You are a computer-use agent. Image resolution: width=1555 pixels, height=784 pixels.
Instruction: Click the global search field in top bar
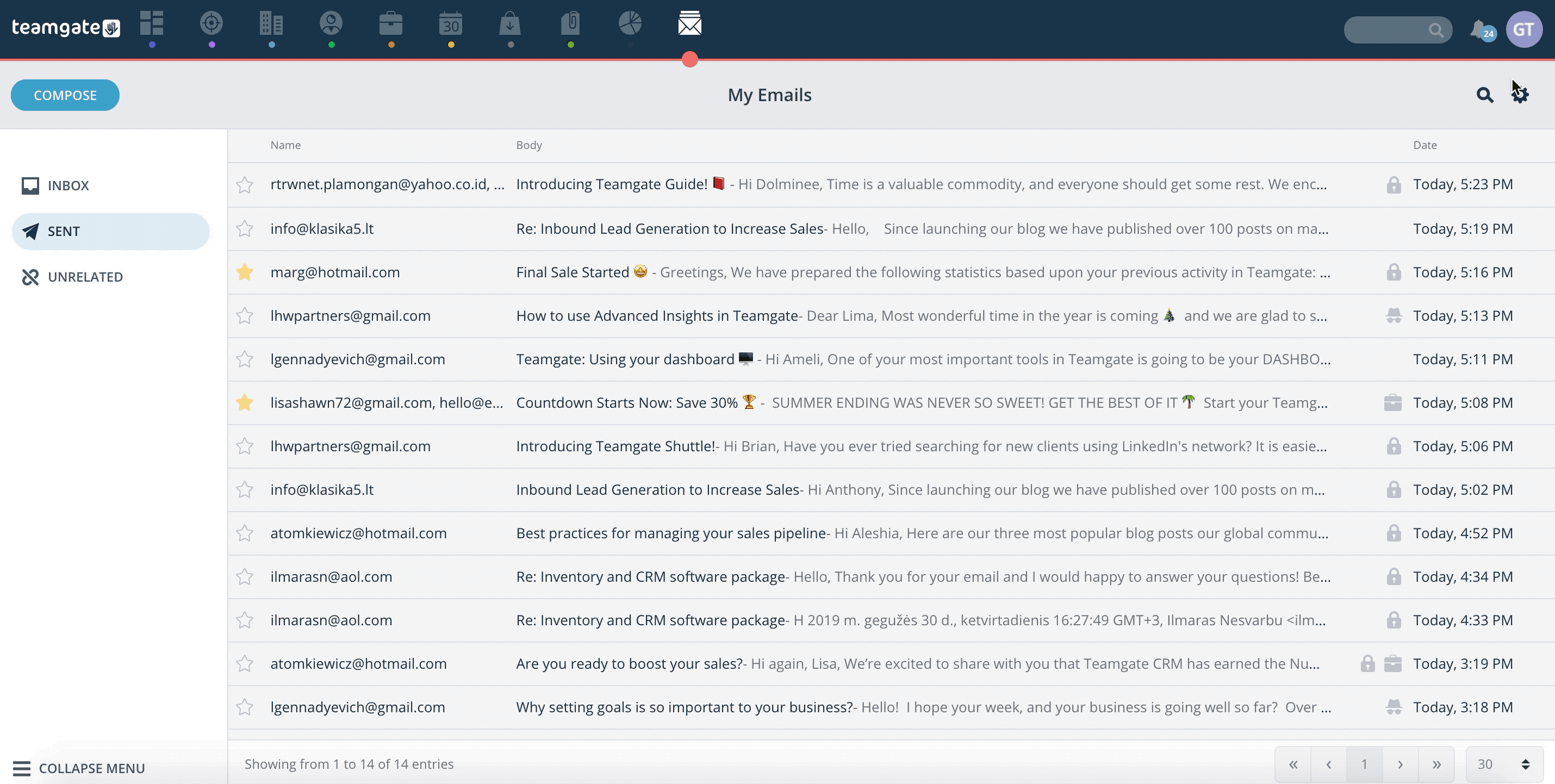(x=1397, y=29)
